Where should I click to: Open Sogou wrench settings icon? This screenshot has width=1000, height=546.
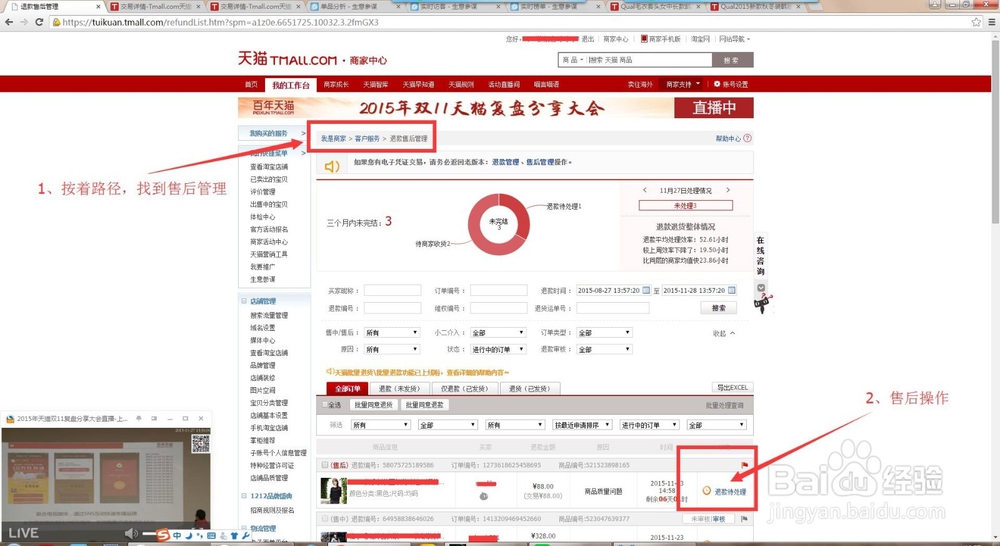[246, 536]
